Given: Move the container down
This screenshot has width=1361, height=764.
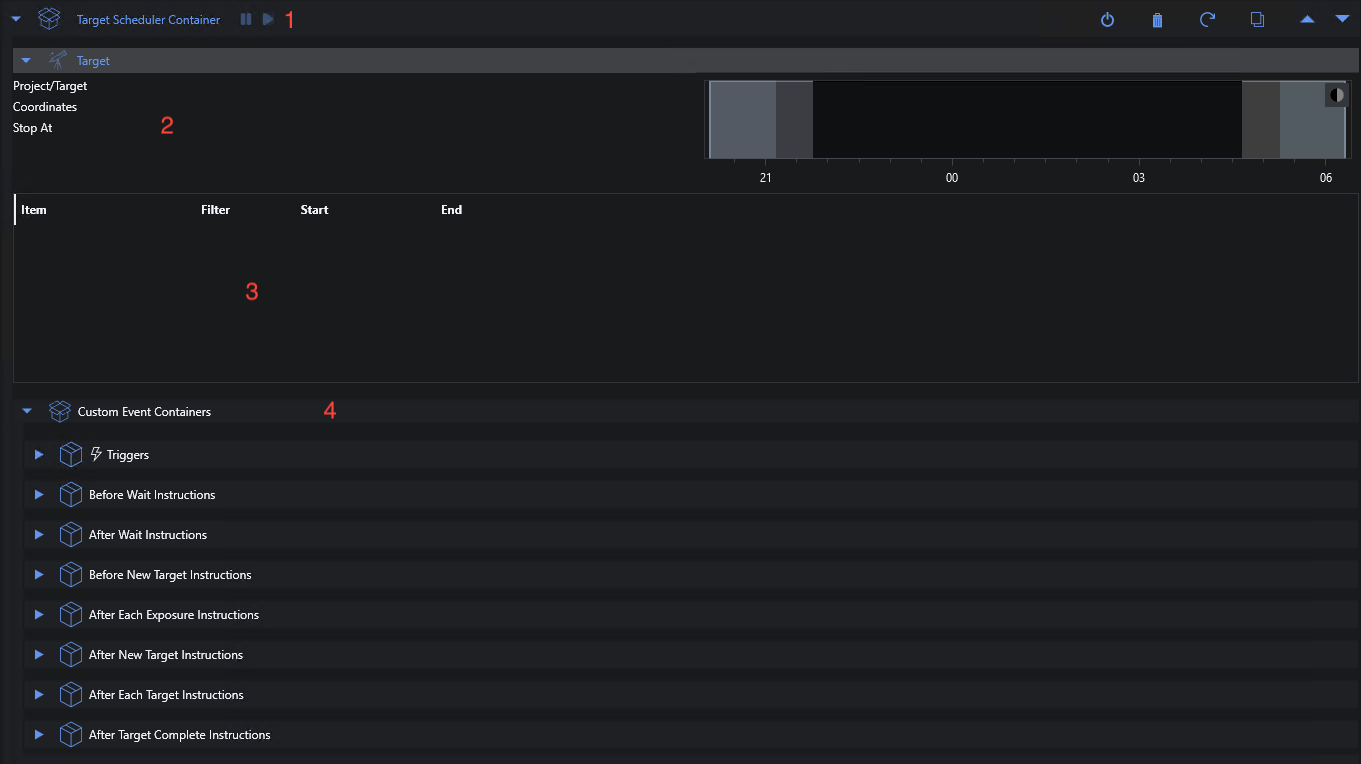Looking at the screenshot, I should (x=1342, y=19).
